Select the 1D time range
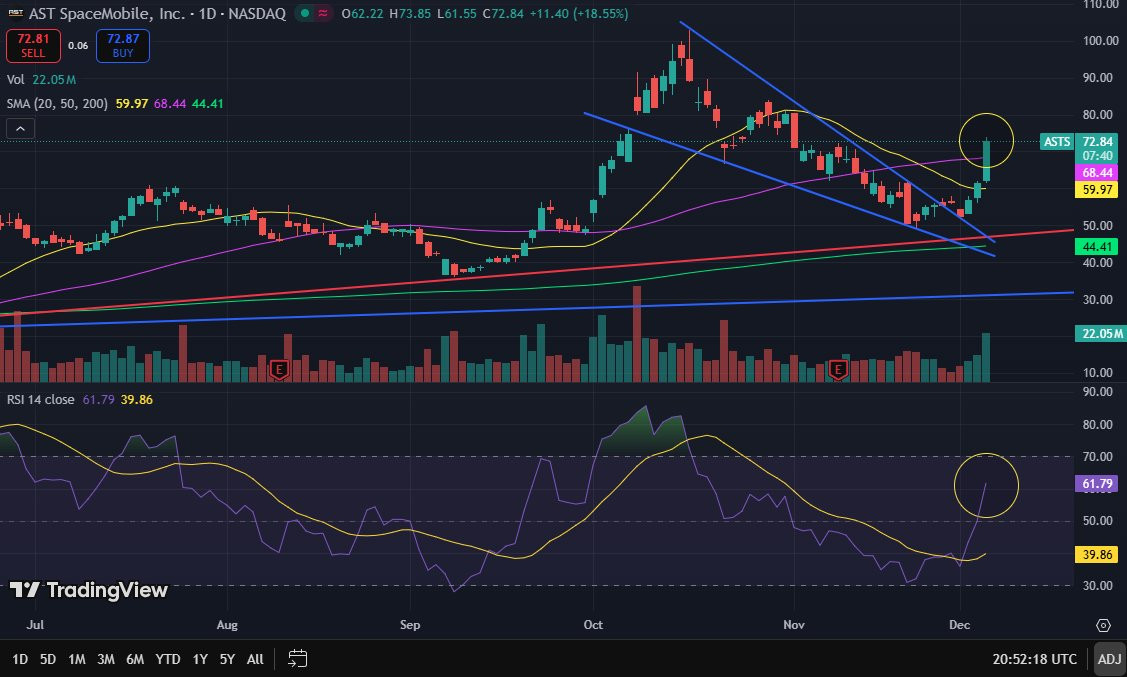Screen dimensions: 1127x677 [x=20, y=659]
